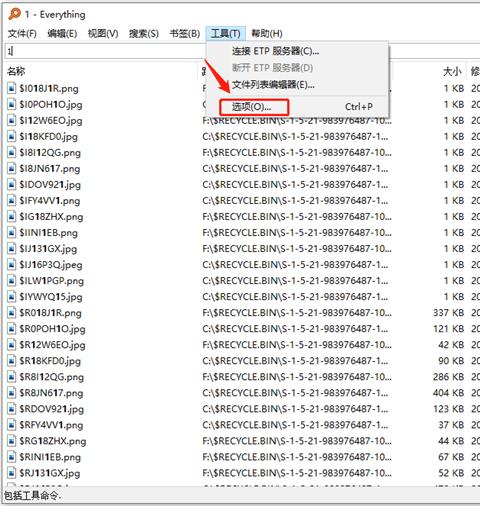
Task: Click the 286 KB size cell
Action: (448, 377)
